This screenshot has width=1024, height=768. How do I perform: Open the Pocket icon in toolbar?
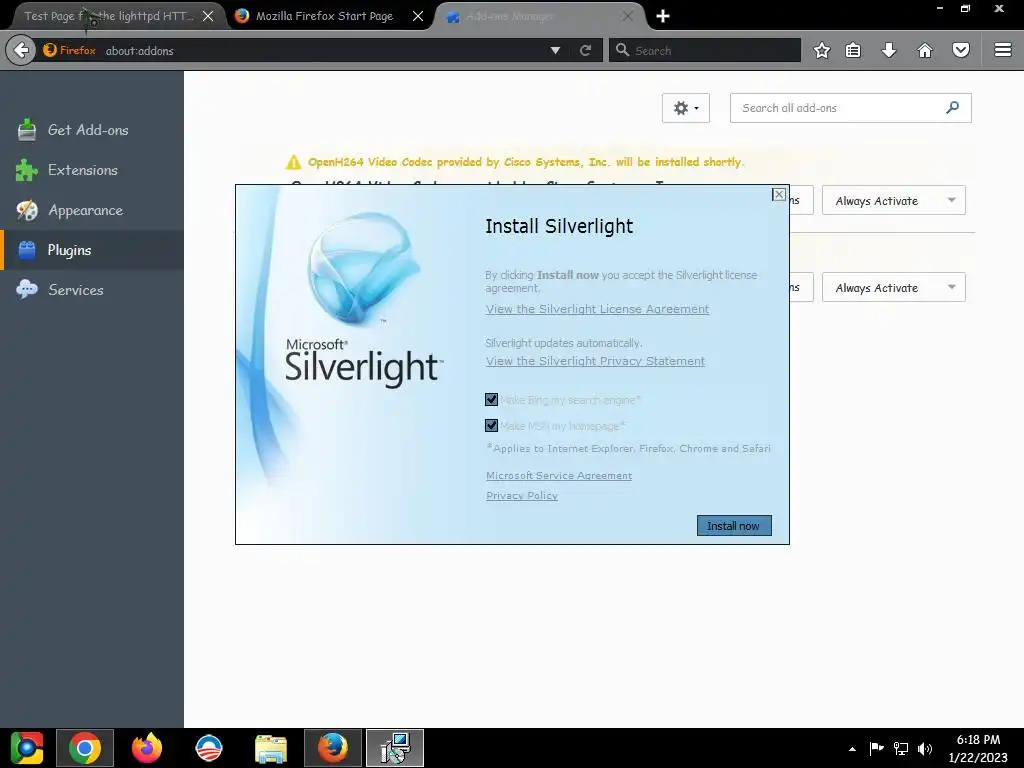click(x=961, y=50)
